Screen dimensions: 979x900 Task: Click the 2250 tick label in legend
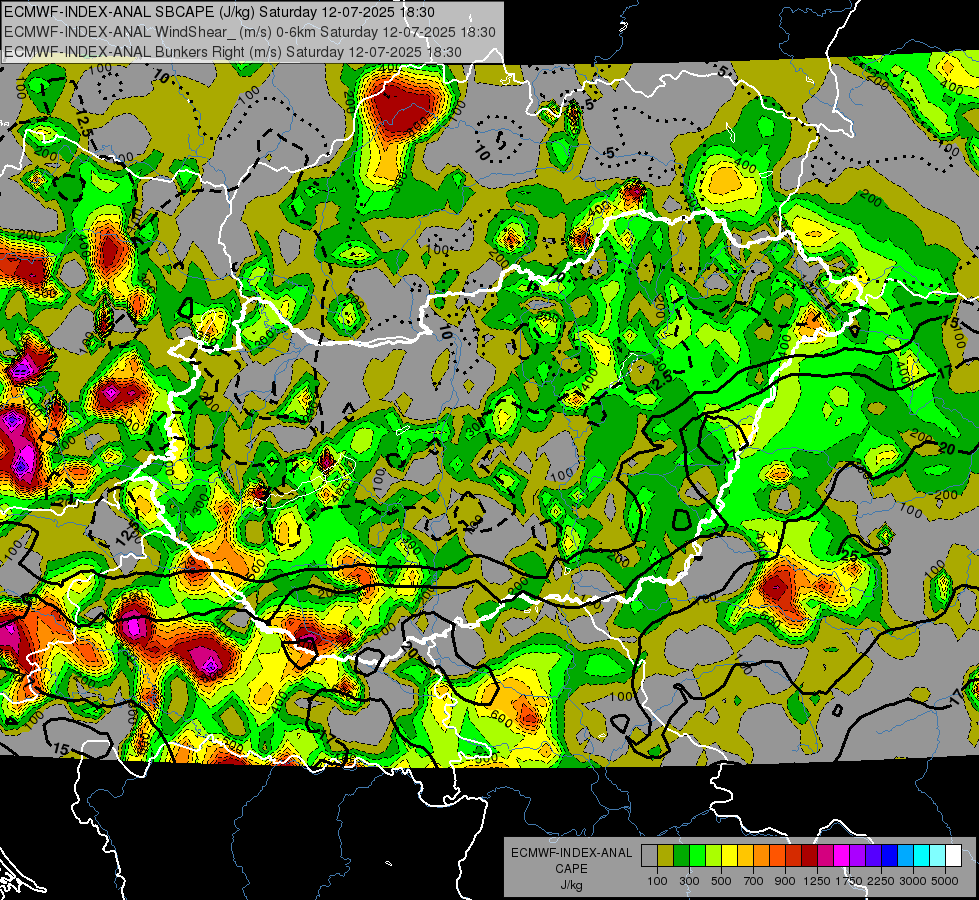882,881
